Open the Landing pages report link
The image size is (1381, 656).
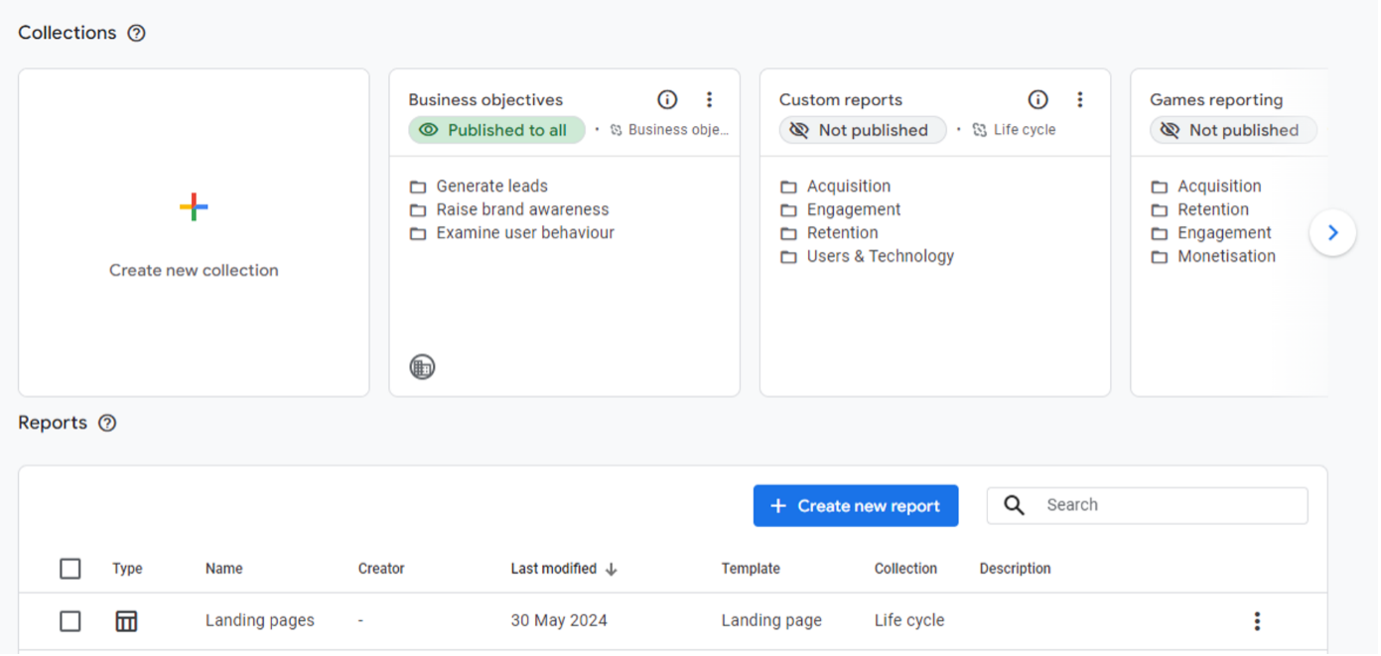tap(260, 621)
